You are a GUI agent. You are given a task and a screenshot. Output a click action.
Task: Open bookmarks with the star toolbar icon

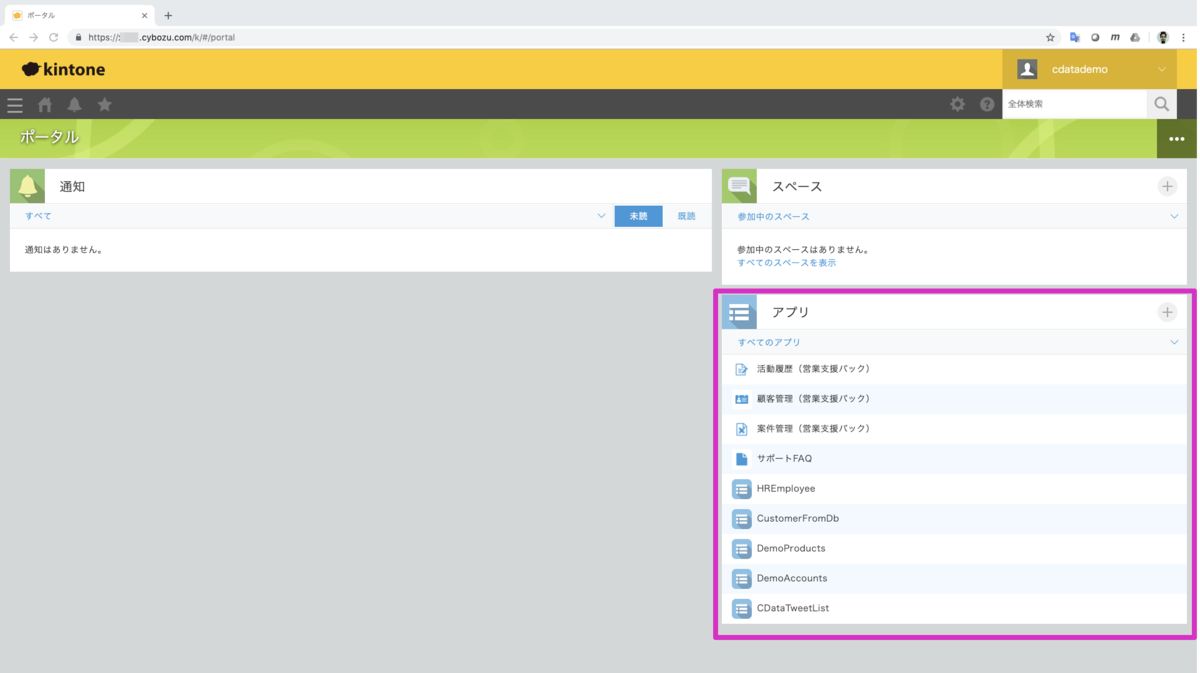[x=105, y=104]
